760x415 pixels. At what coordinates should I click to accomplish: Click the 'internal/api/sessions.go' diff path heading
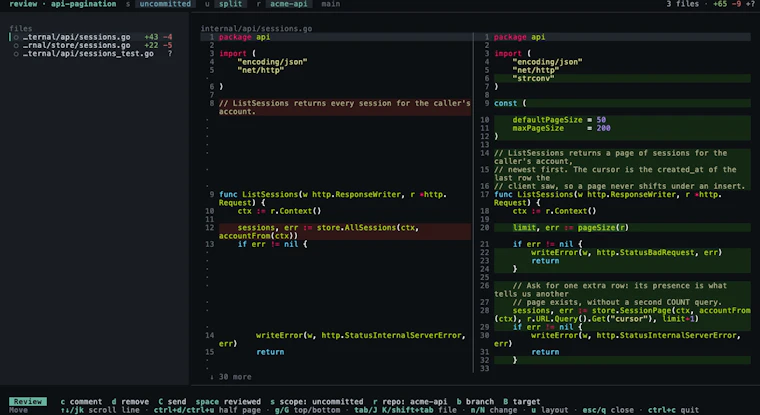pyautogui.click(x=256, y=29)
